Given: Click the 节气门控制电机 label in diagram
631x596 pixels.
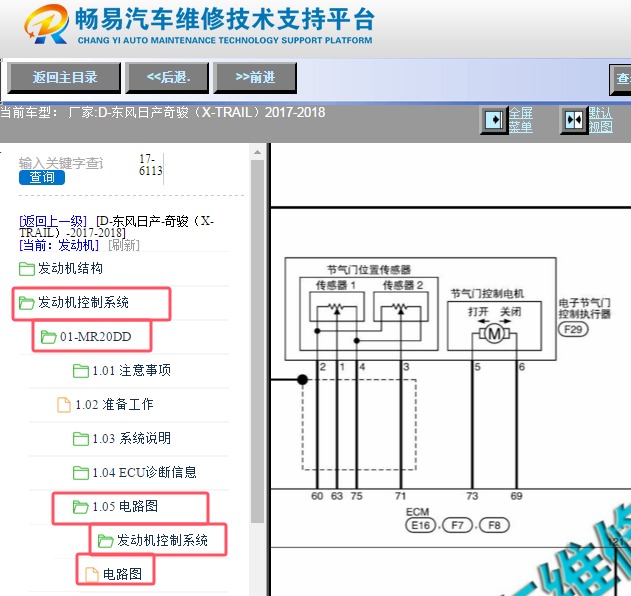Looking at the screenshot, I should [x=487, y=293].
